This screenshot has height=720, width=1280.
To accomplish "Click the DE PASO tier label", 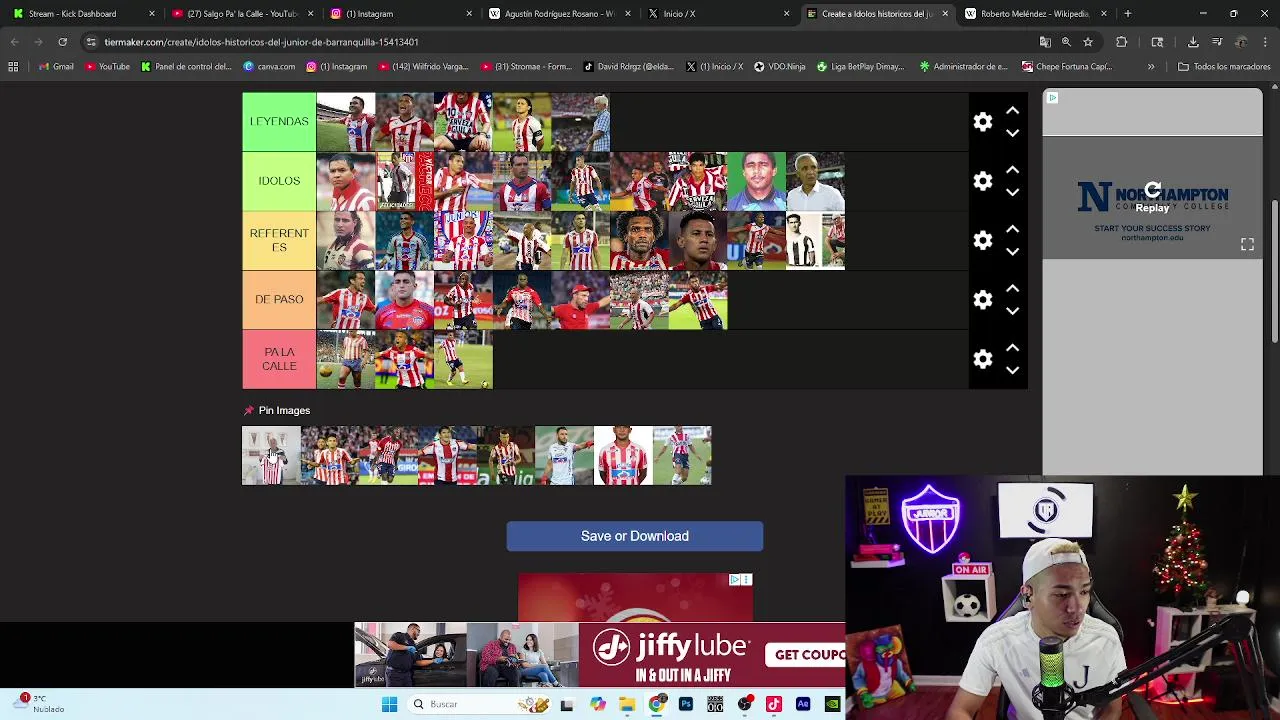I will pyautogui.click(x=279, y=299).
